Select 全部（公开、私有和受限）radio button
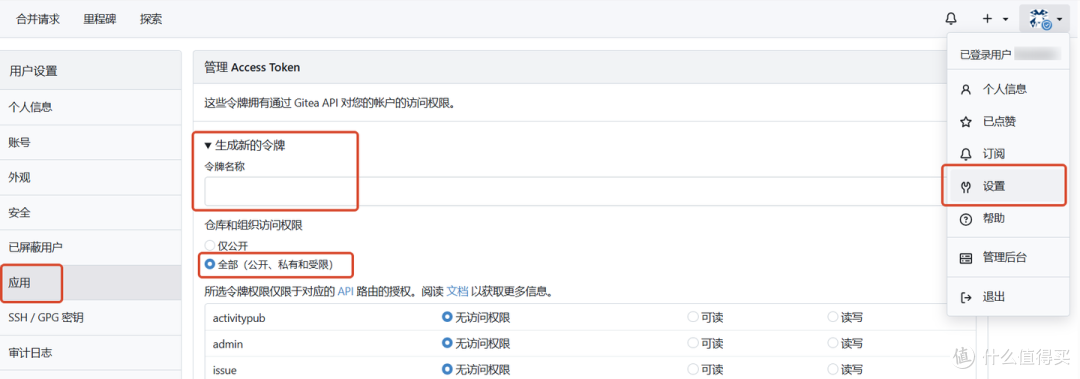 click(210, 265)
